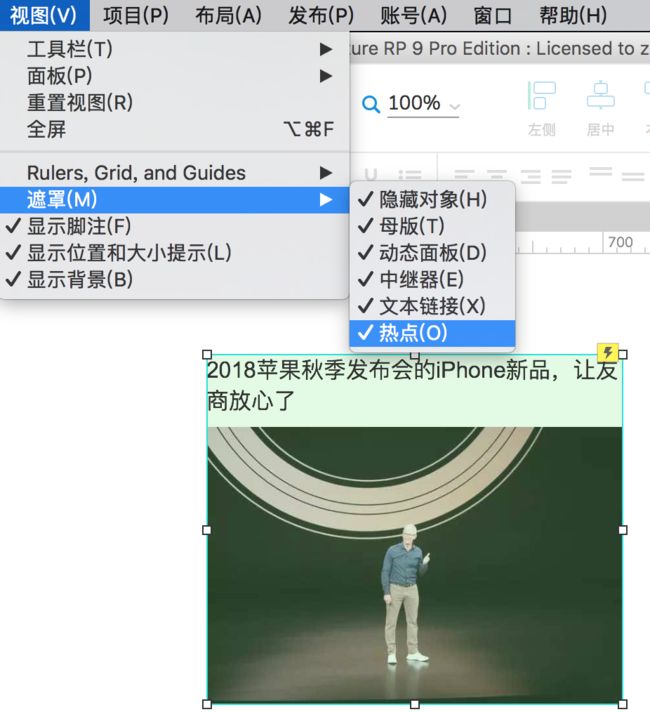Open the 账号(A) menu
Viewport: 650px width, 712px height.
tap(413, 15)
